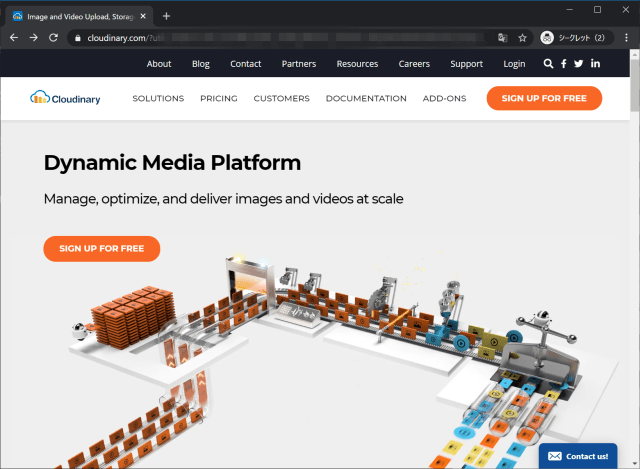Click the Dynamic Media Platform heading

pos(172,163)
